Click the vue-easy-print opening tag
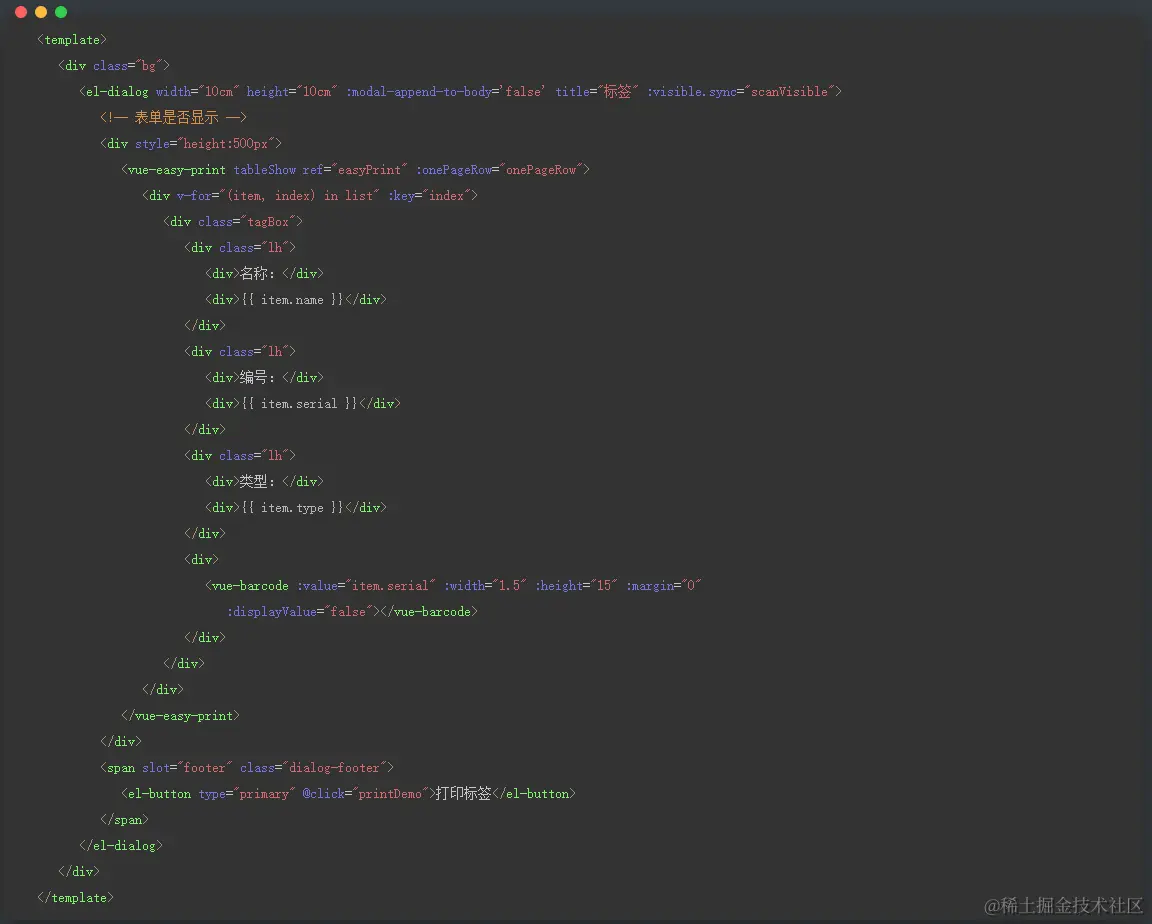The image size is (1152, 924). click(173, 170)
